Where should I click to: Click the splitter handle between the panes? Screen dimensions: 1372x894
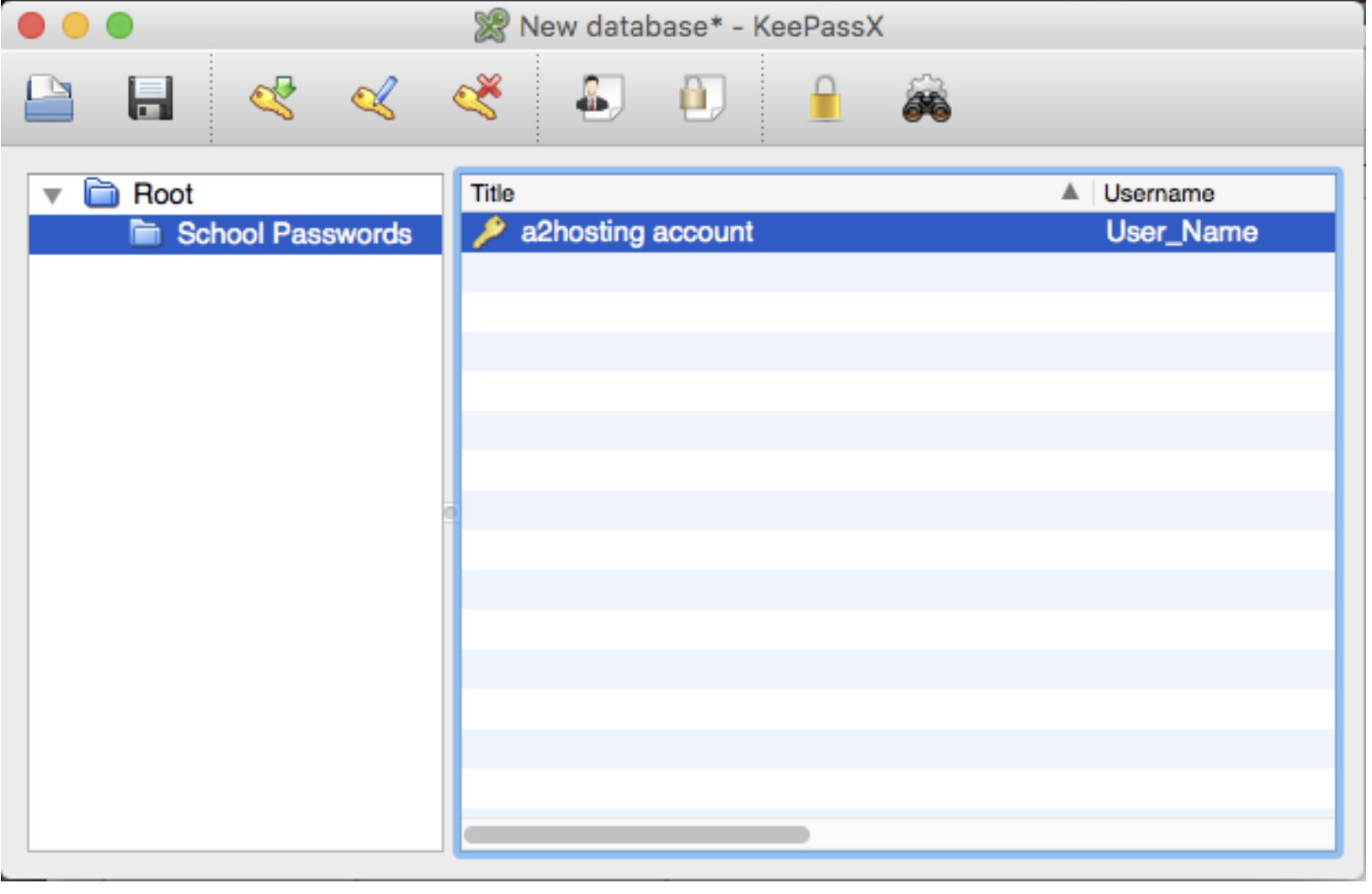coord(451,513)
